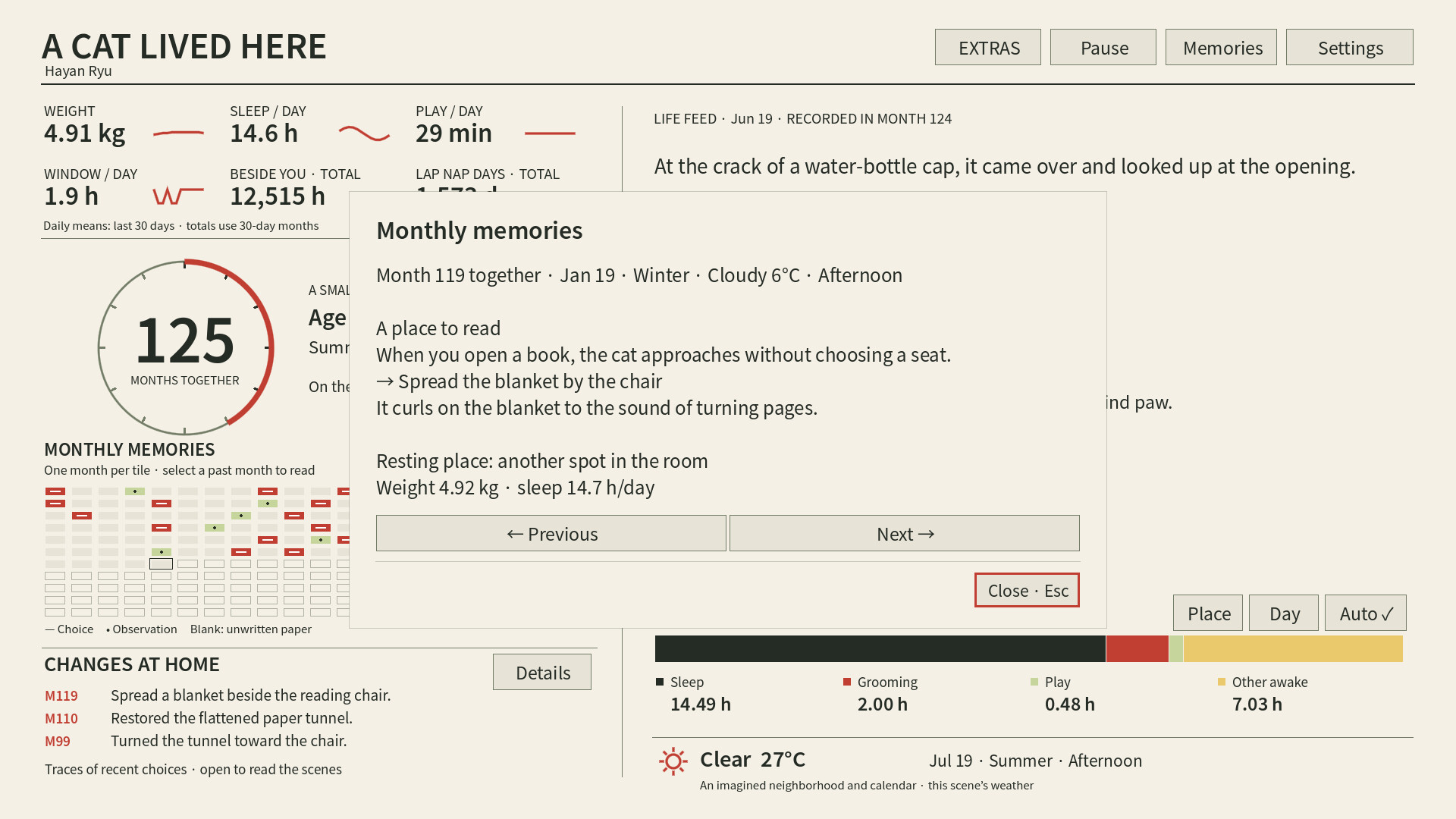Click the Other awake legend square
This screenshot has width=1456, height=819.
(x=1222, y=682)
